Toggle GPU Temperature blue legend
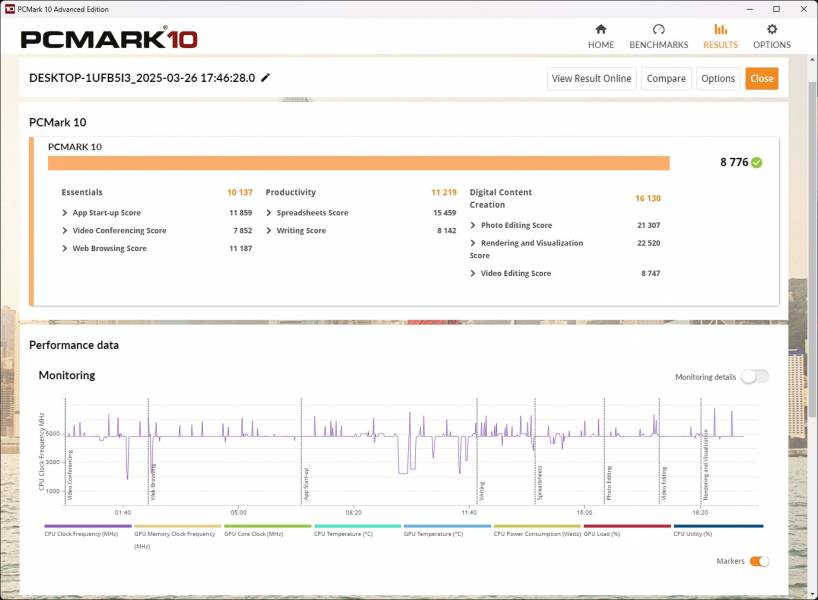Image resolution: width=818 pixels, height=600 pixels. (x=447, y=531)
